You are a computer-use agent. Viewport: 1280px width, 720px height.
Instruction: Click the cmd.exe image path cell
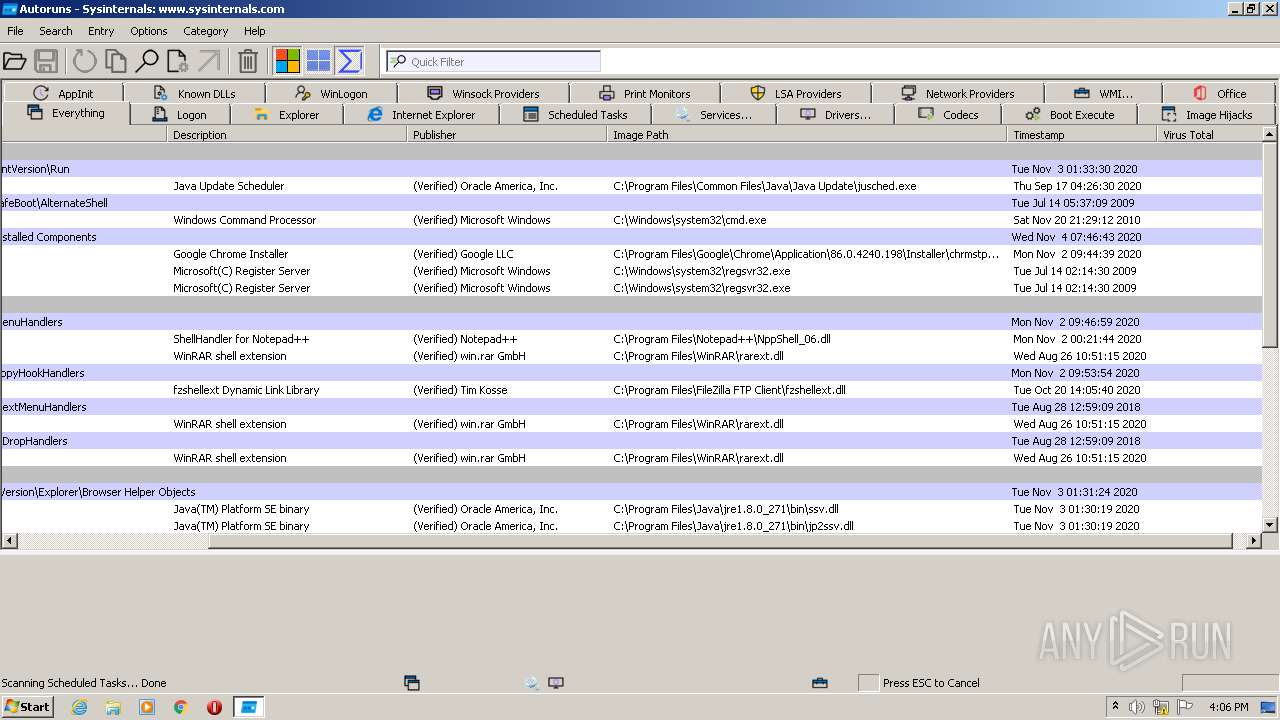pos(689,220)
